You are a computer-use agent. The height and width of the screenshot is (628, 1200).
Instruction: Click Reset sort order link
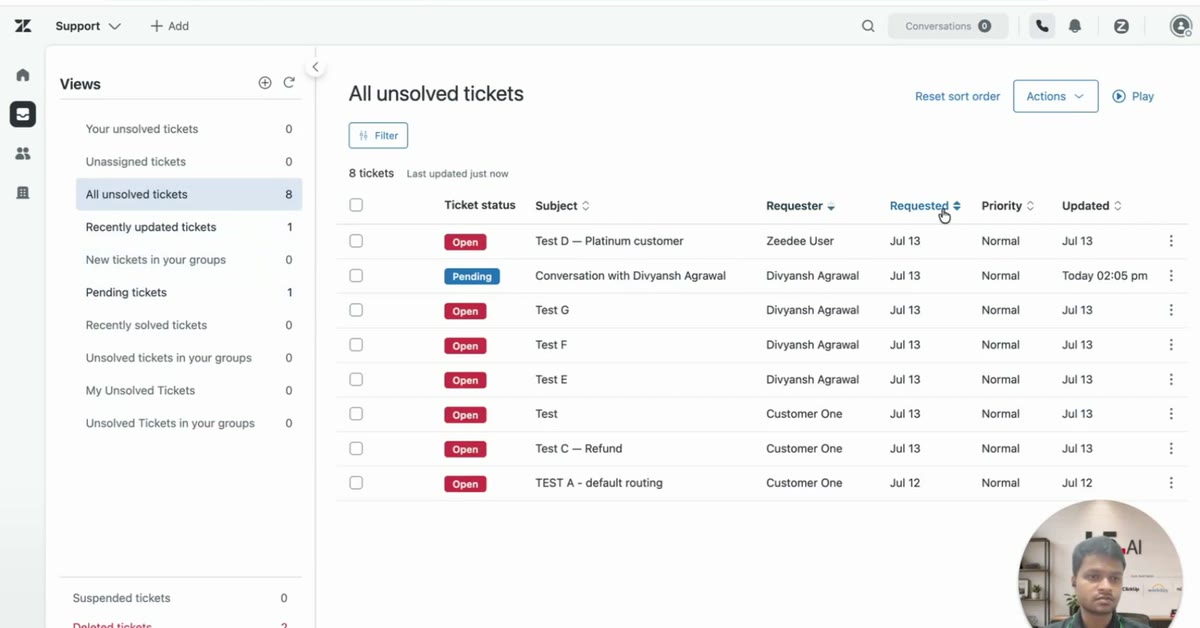click(957, 97)
